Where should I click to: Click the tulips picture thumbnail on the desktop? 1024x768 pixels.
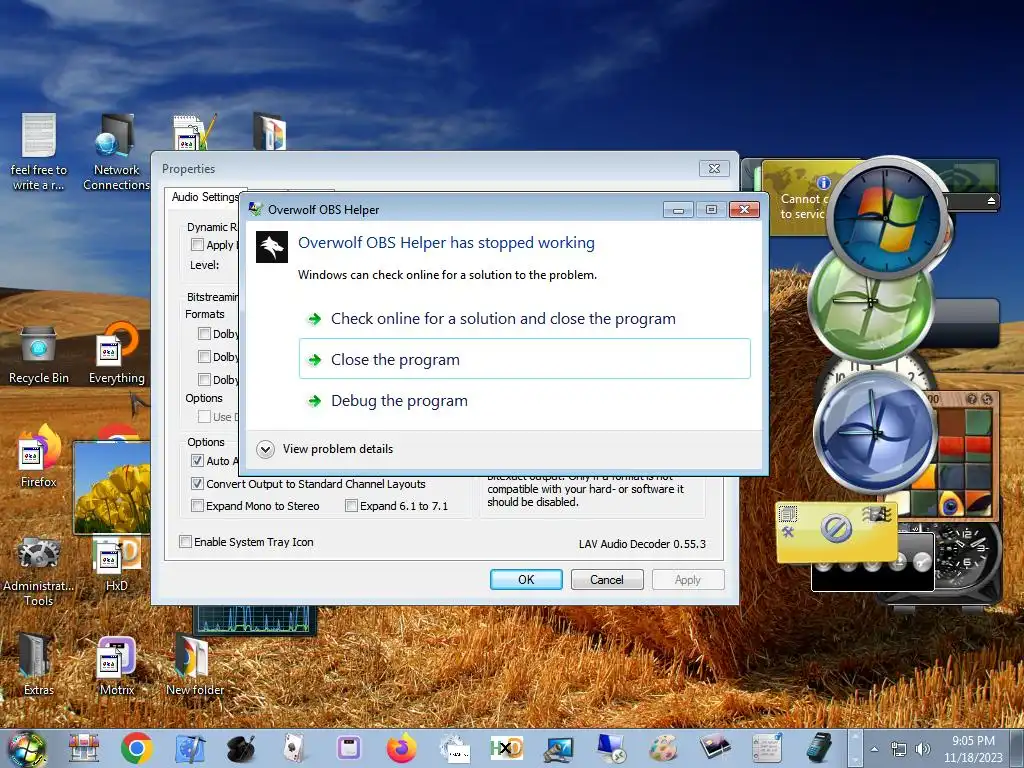(x=112, y=487)
